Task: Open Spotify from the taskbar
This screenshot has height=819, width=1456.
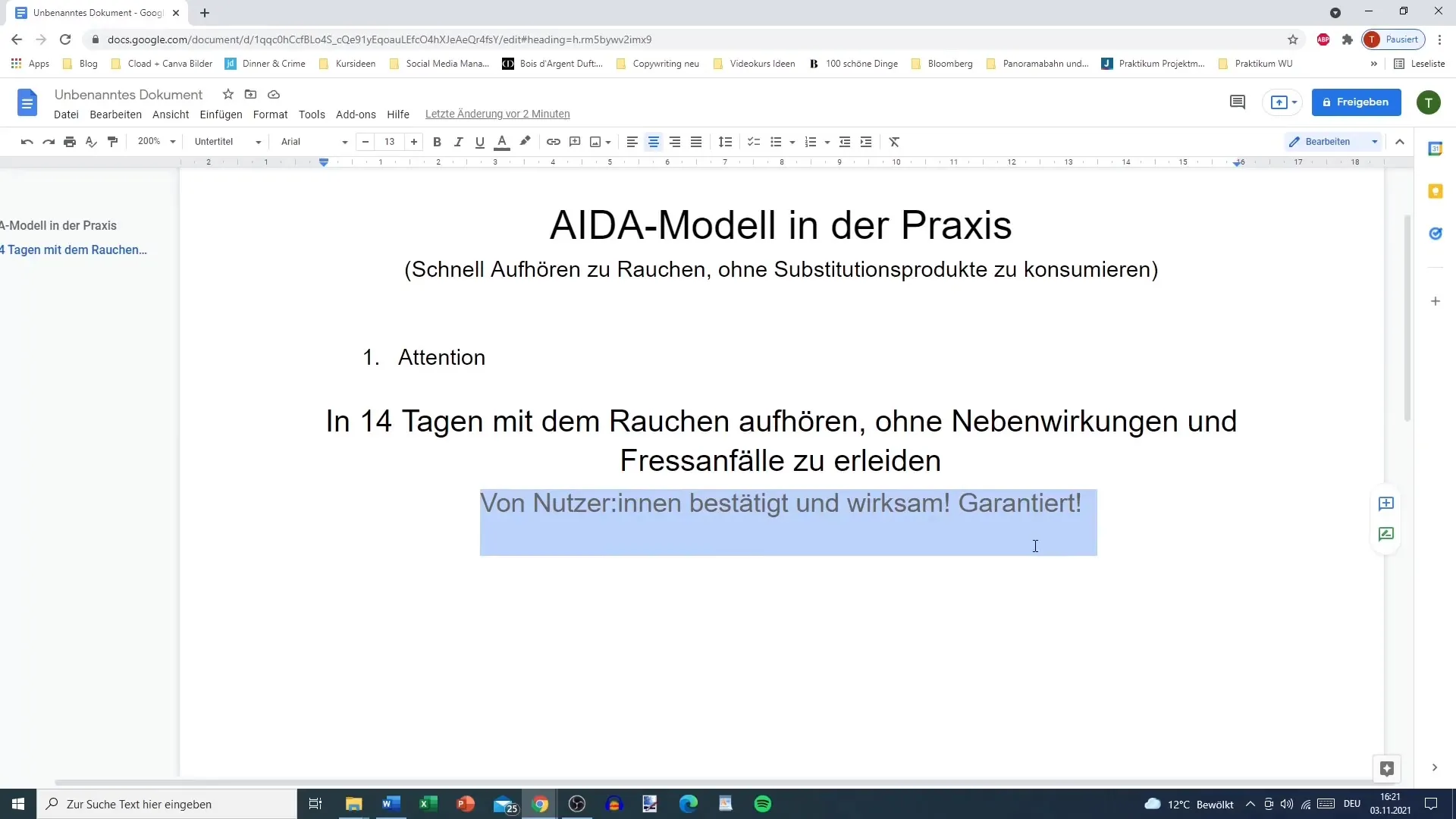Action: 763,804
